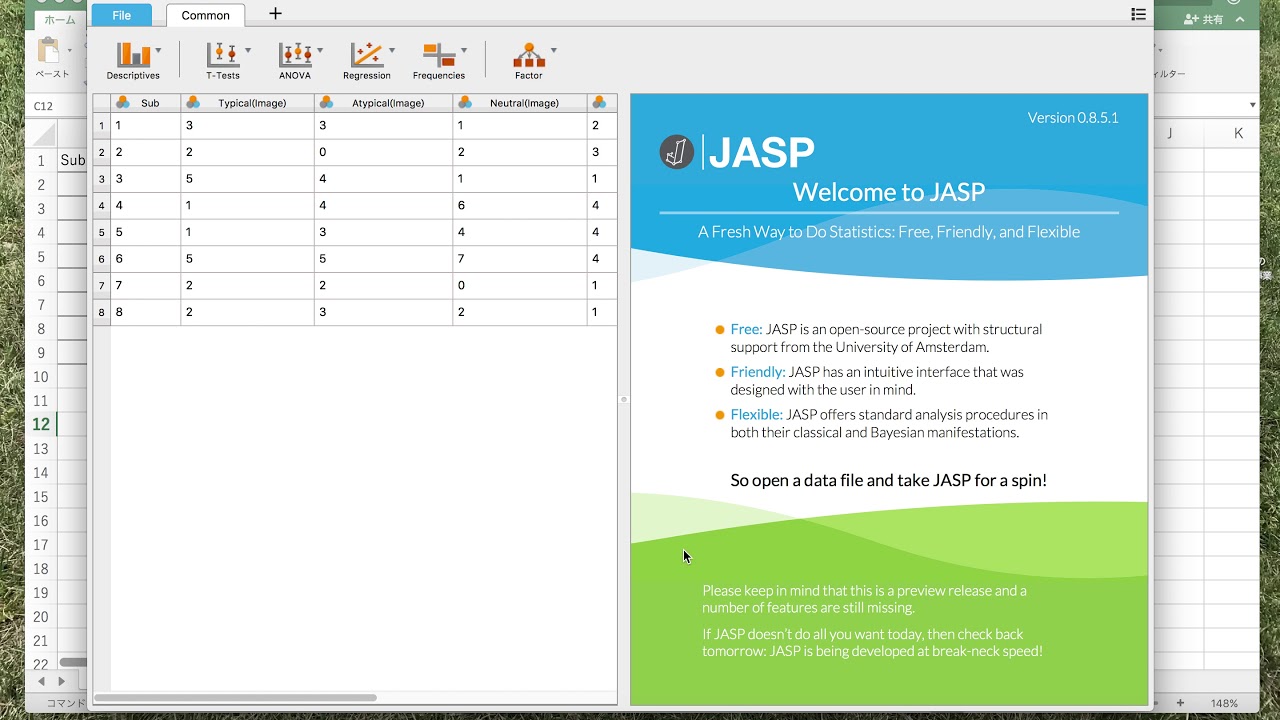Expand the Excel formula bar dropdown arrow
Screen dimensions: 1280x720
pyautogui.click(x=1252, y=105)
